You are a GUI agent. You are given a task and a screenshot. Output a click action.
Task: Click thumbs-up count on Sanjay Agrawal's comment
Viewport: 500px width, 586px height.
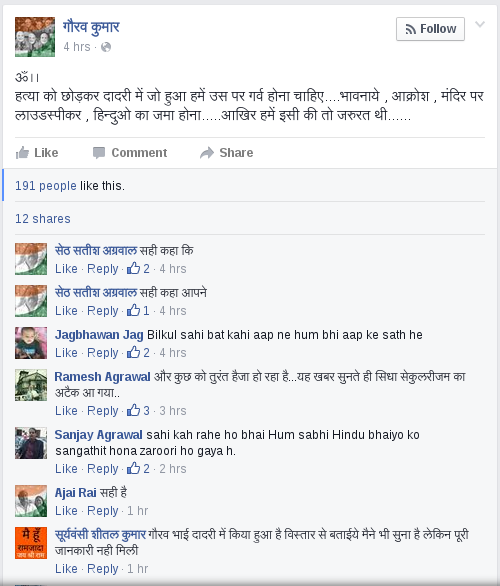[x=138, y=469]
